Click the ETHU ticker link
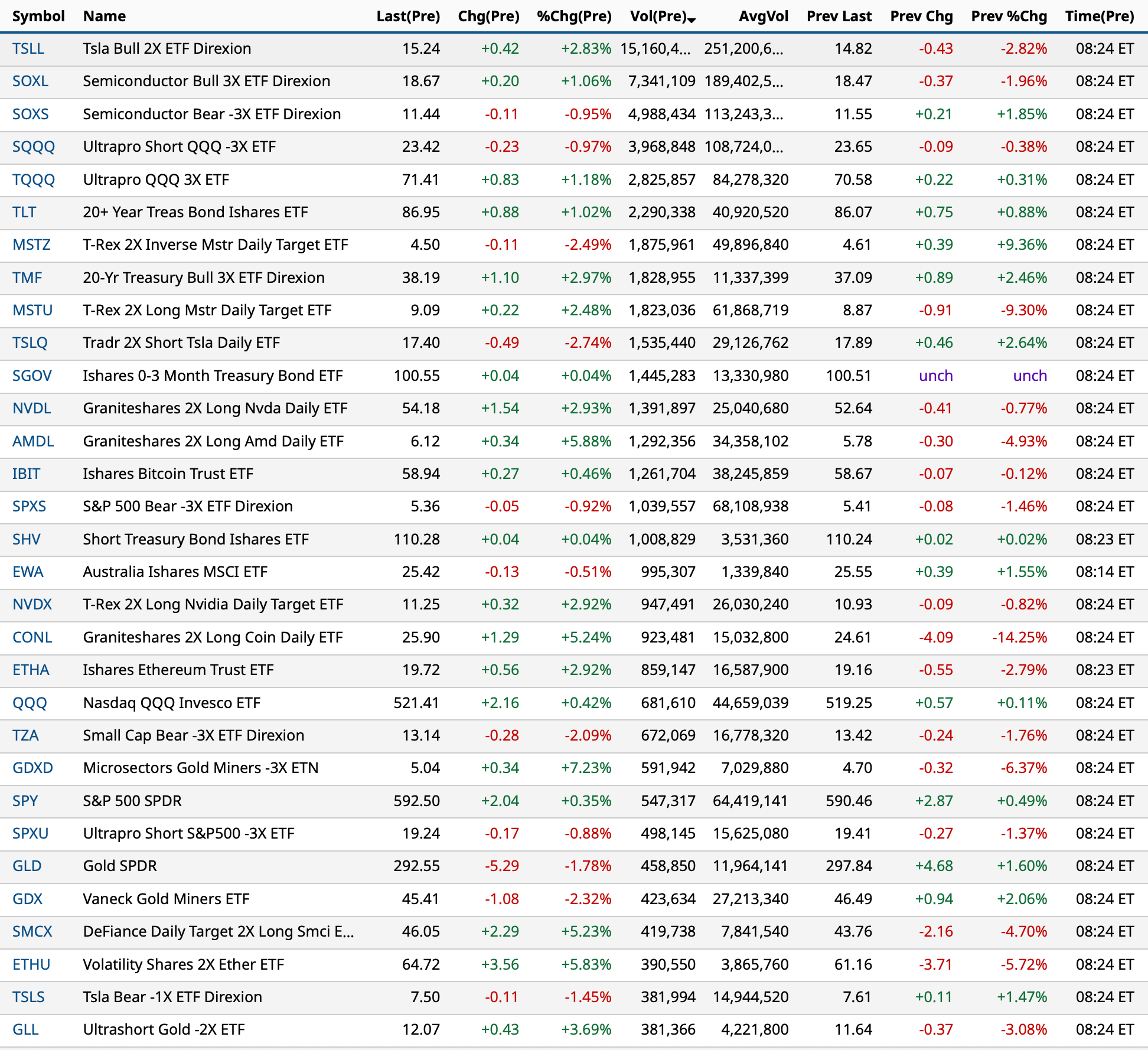This screenshot has height=1050, width=1148. 31,964
